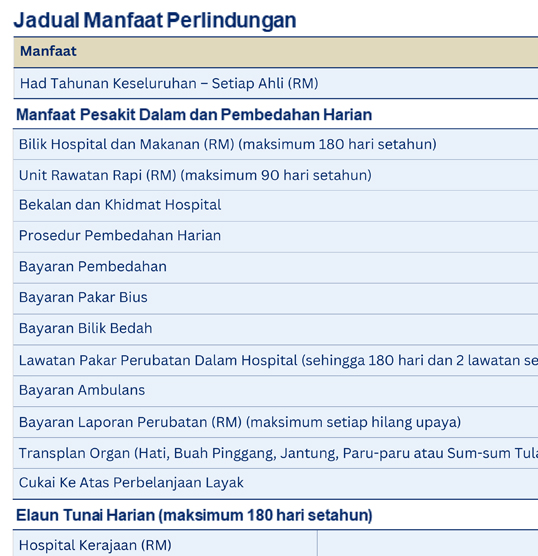Select 'Hospital Kerajaan (RM)' cell
This screenshot has height=556, width=538.
[x=165, y=544]
